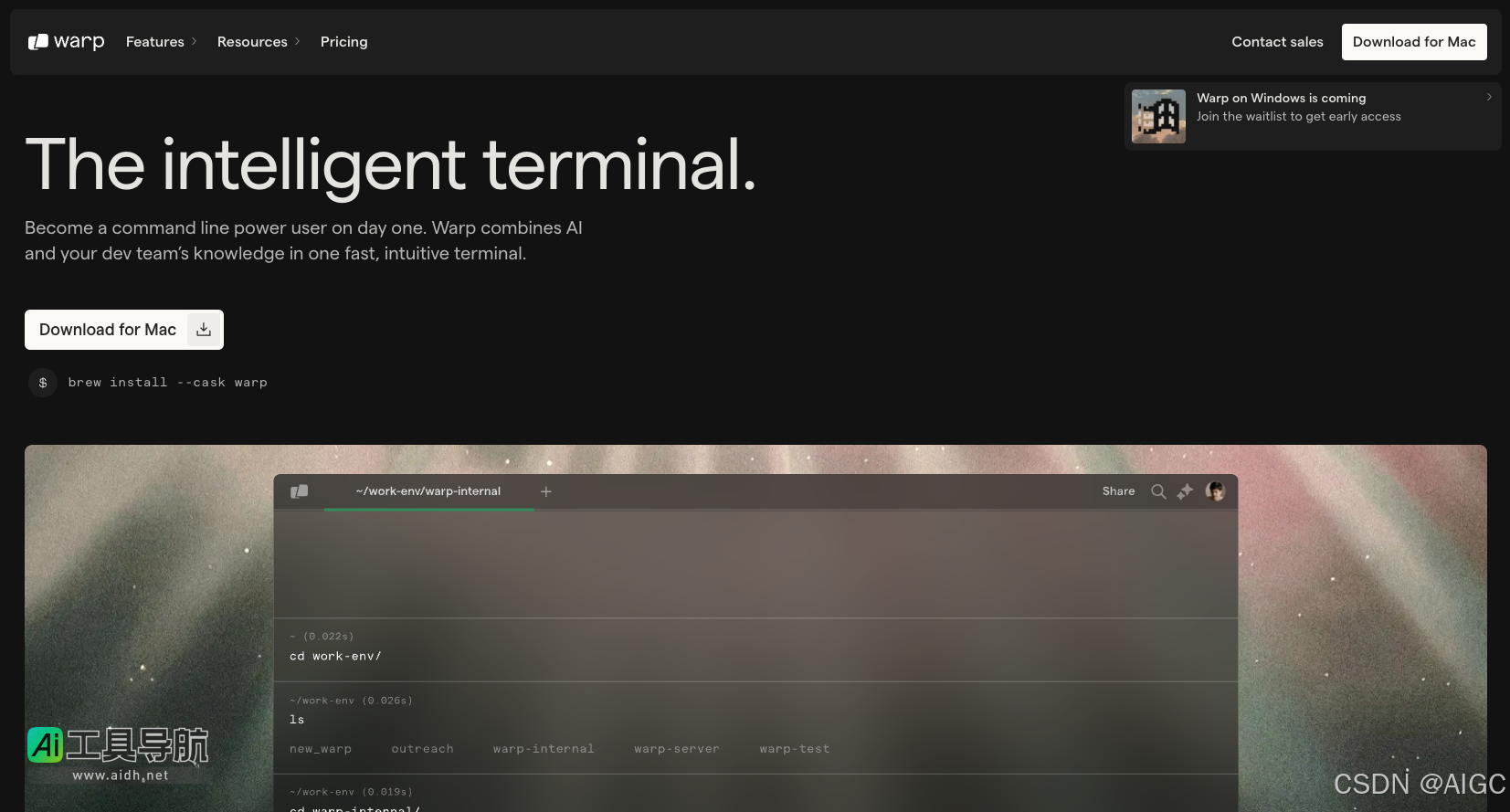Screen dimensions: 1510x812
Task: Click the chevron on Windows banner
Action: (x=1489, y=97)
